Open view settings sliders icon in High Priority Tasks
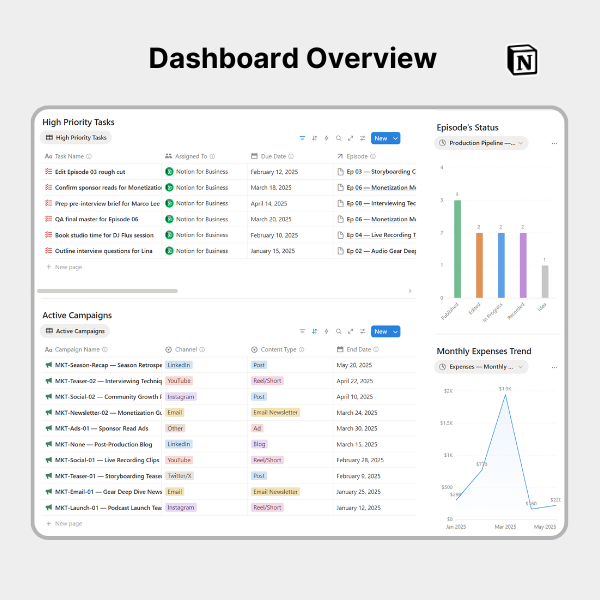The image size is (600, 600). point(363,138)
